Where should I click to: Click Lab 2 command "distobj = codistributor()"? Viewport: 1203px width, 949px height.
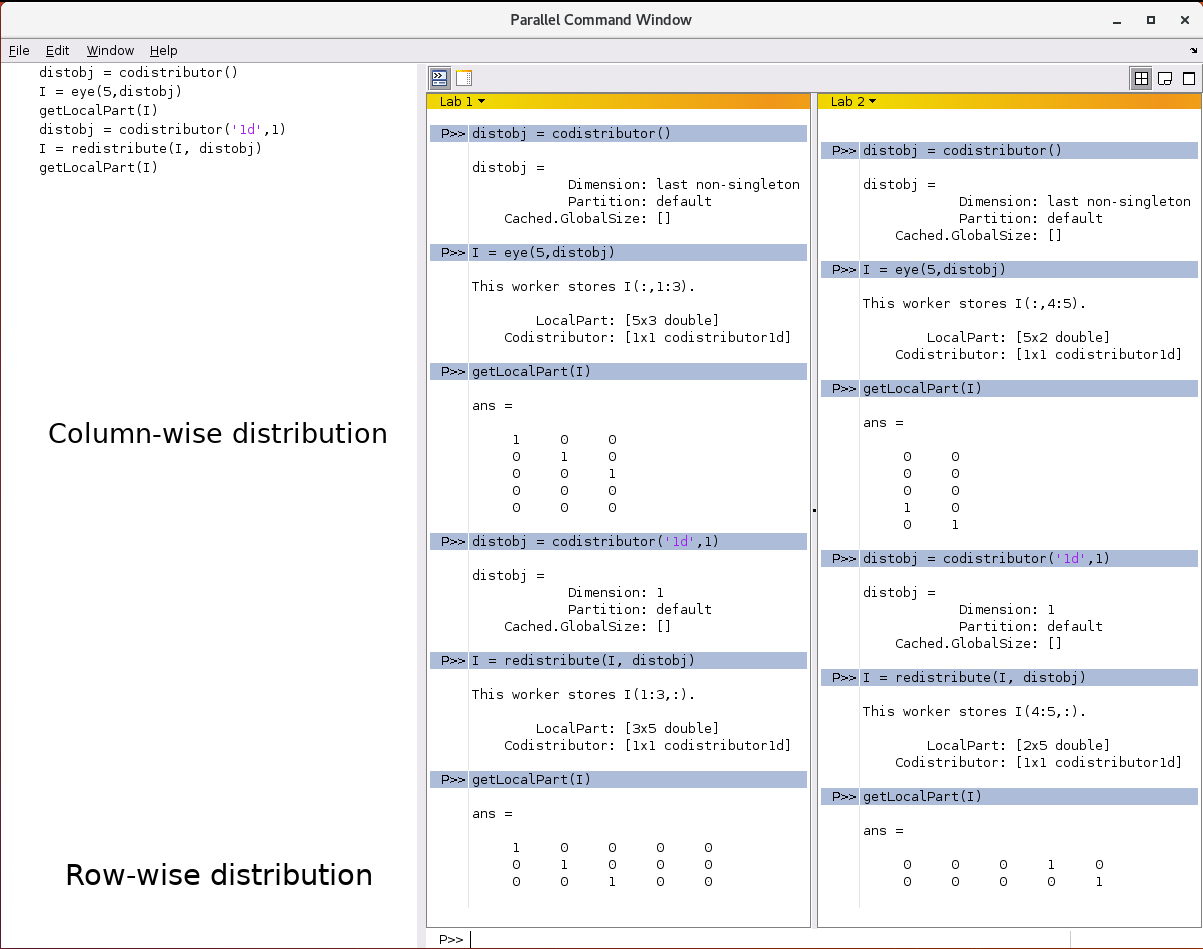click(962, 150)
